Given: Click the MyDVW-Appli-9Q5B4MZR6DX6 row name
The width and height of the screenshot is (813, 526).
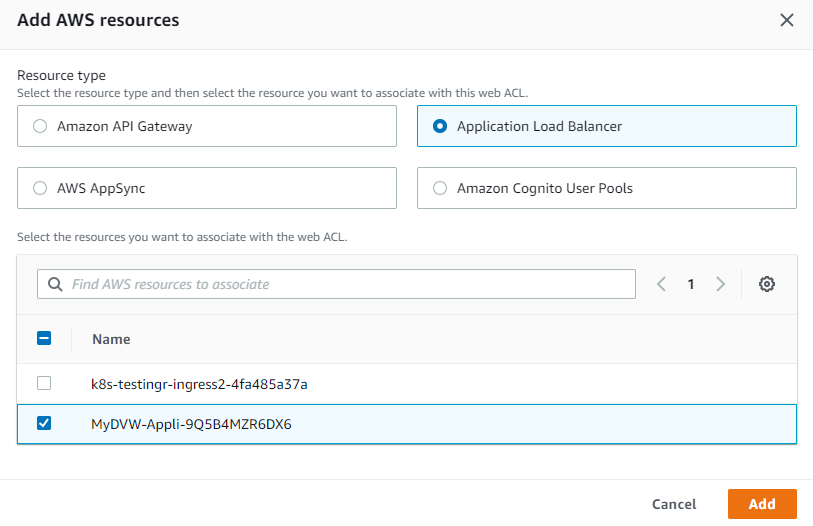Looking at the screenshot, I should tap(191, 423).
